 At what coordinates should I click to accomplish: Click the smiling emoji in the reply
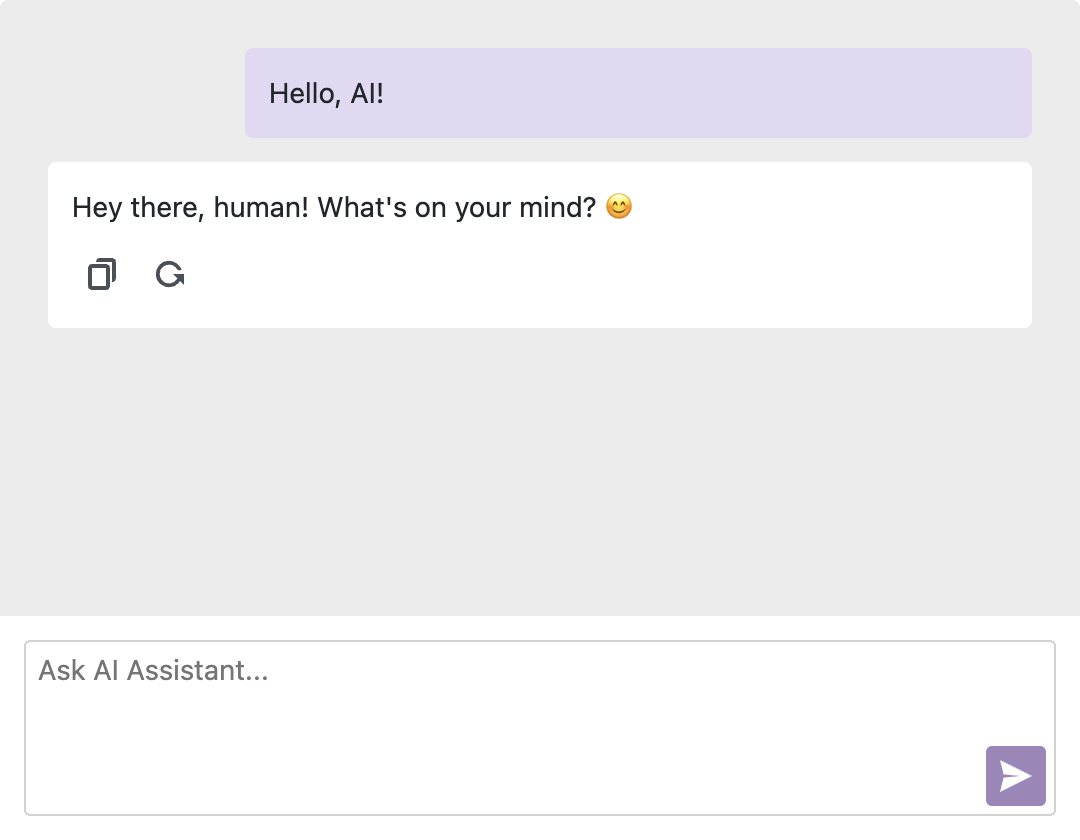pyautogui.click(x=619, y=207)
